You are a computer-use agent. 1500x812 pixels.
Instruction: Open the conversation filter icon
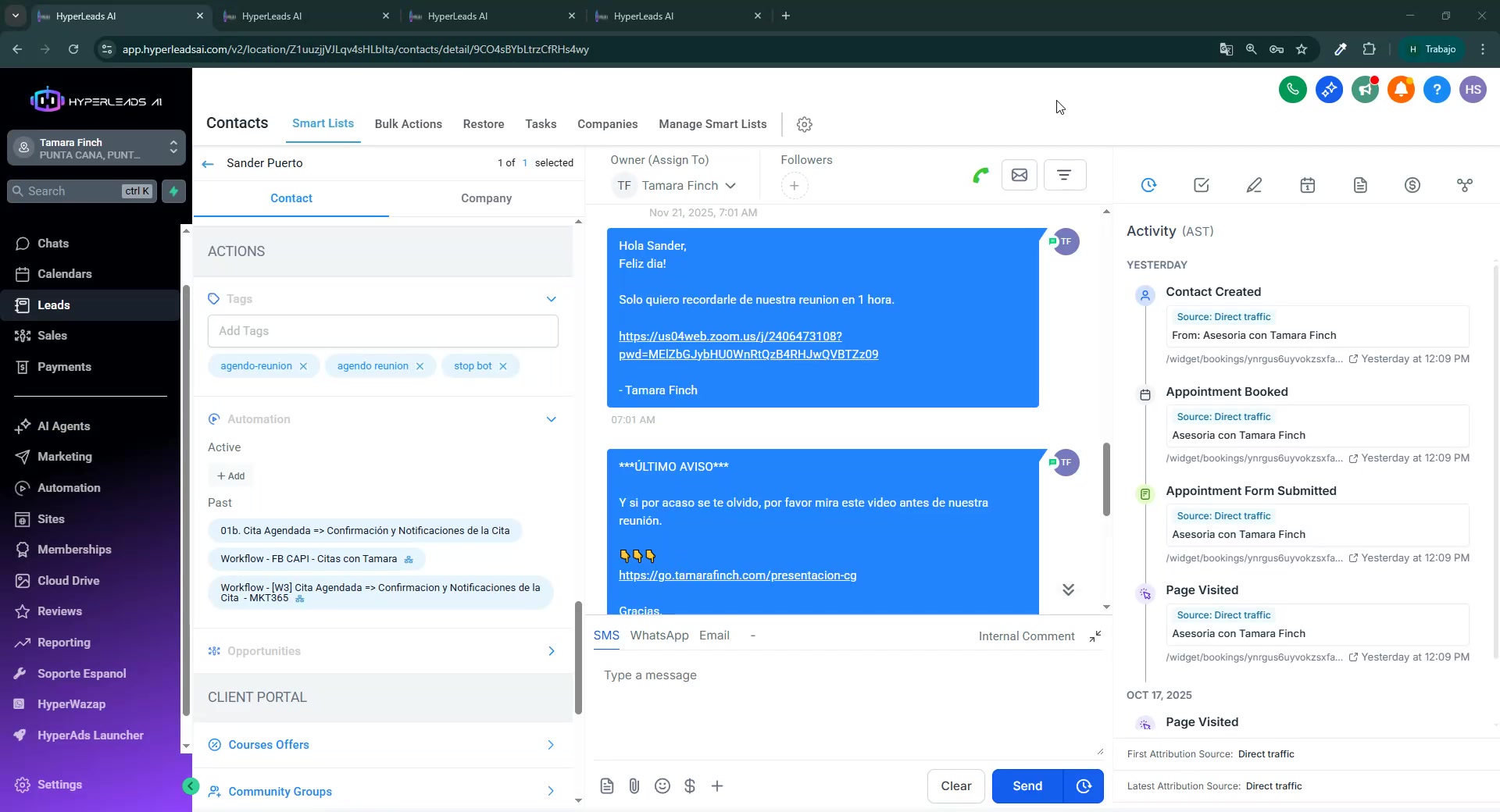pyautogui.click(x=1064, y=175)
